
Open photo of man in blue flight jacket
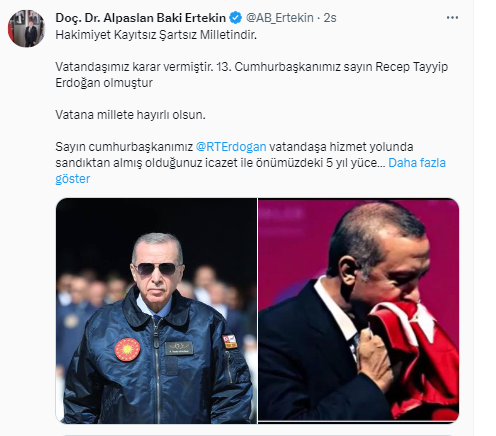tap(156, 311)
